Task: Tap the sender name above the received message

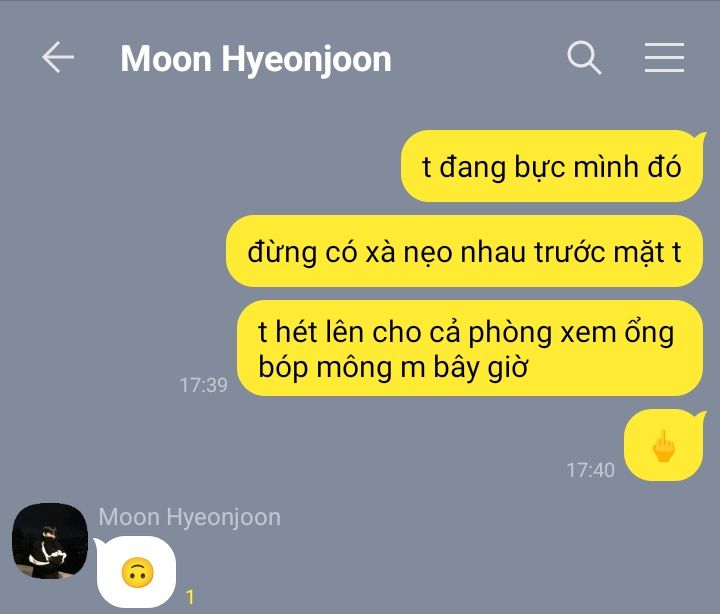Action: (190, 517)
